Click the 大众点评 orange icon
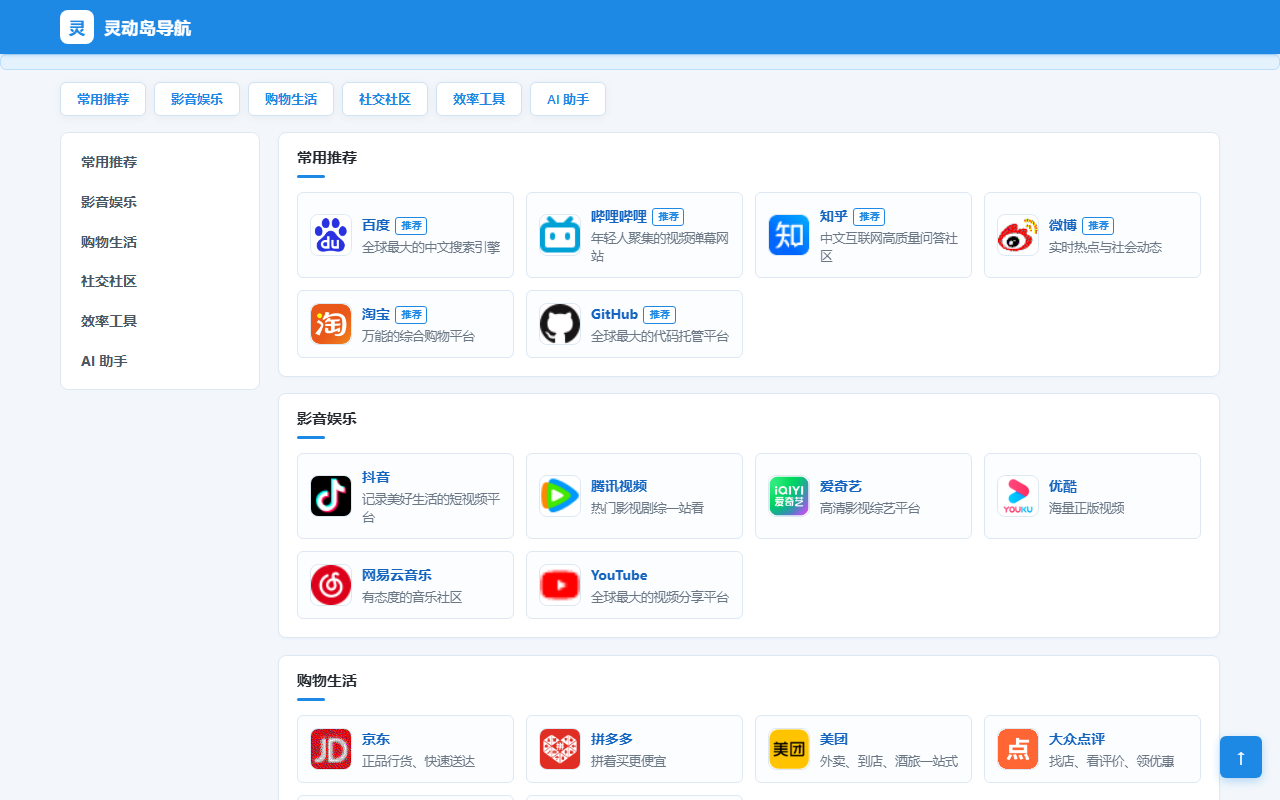This screenshot has height=800, width=1280. (x=1018, y=749)
